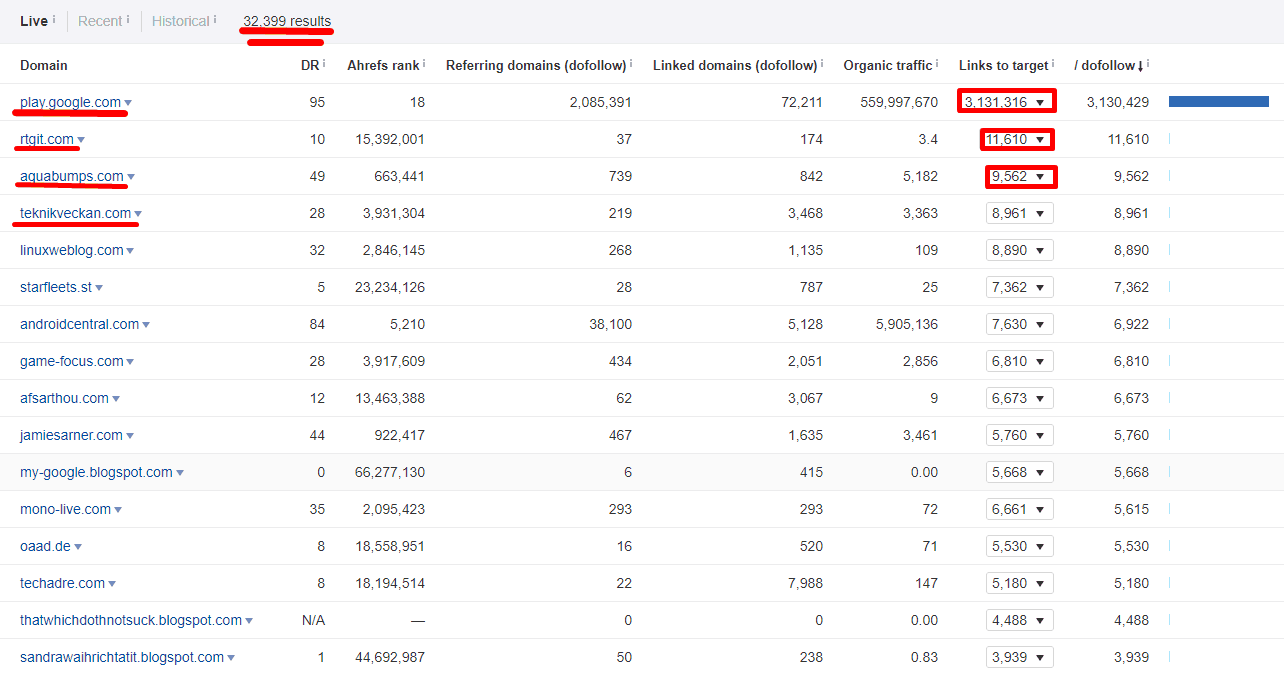1284x673 pixels.
Task: Open the 6,673 links to target dropdown
Action: 1020,398
